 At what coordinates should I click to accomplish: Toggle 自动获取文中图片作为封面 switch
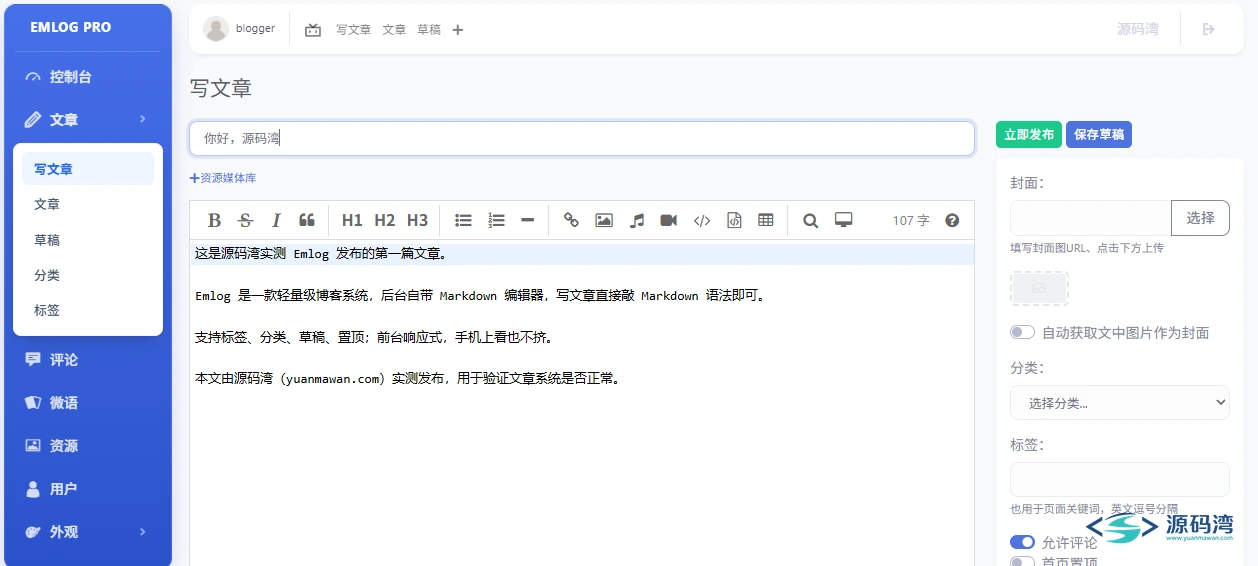(1022, 332)
